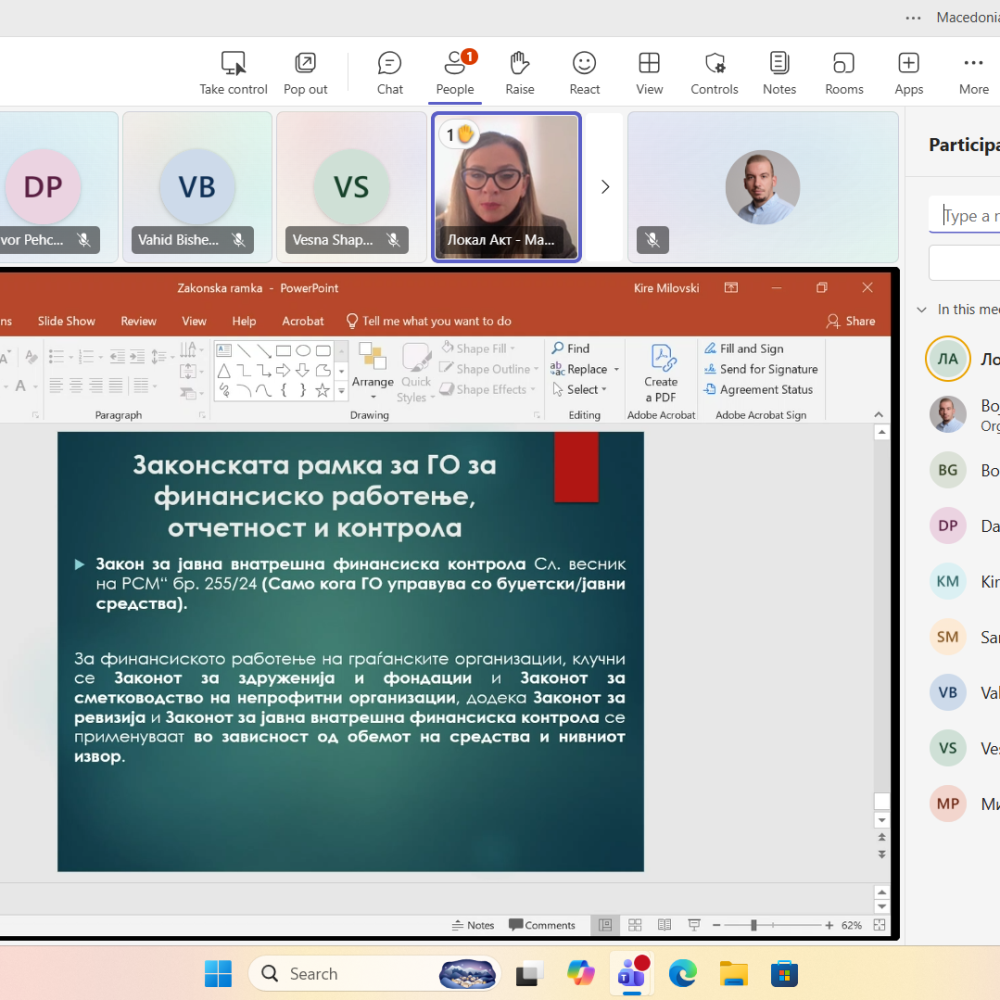Click the Raise hand icon

519,73
